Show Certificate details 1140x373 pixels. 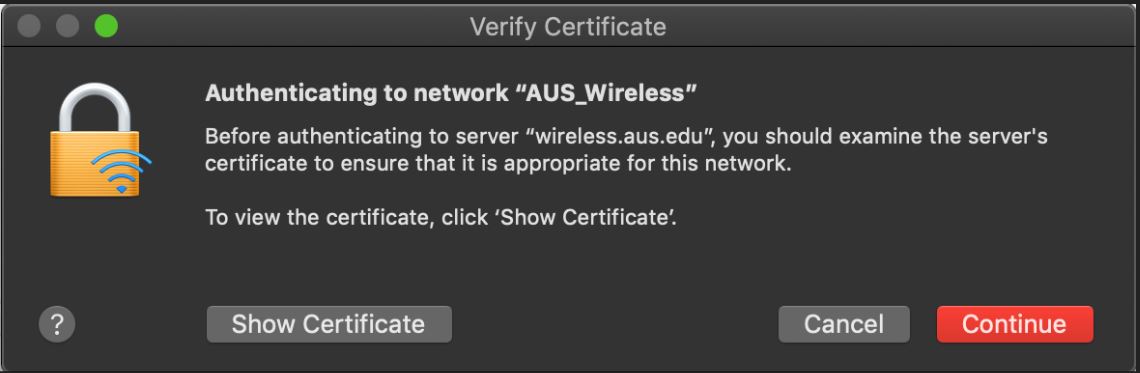pyautogui.click(x=329, y=324)
